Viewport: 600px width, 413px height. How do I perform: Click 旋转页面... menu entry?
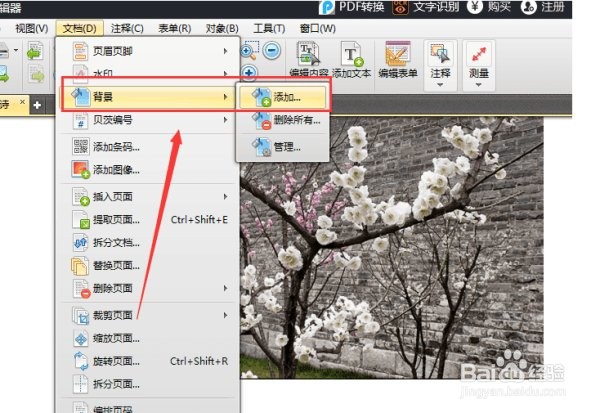pos(148,361)
